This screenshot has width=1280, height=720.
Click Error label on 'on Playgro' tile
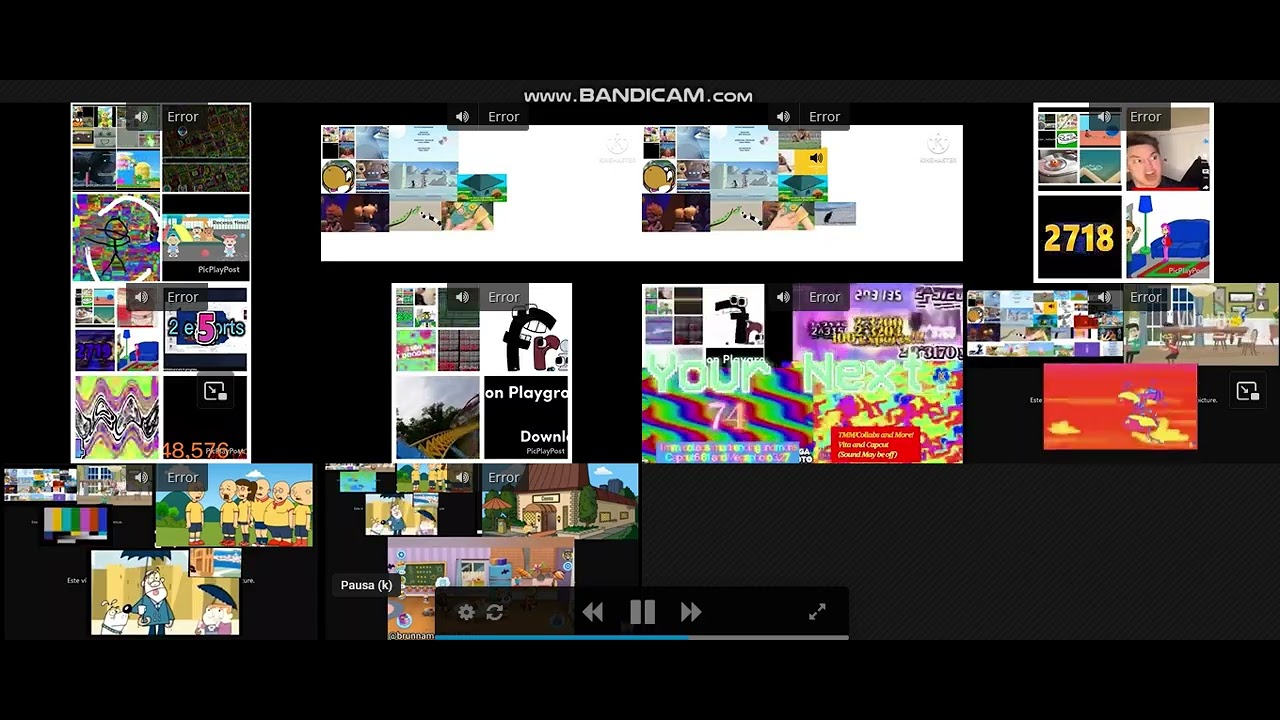[504, 297]
